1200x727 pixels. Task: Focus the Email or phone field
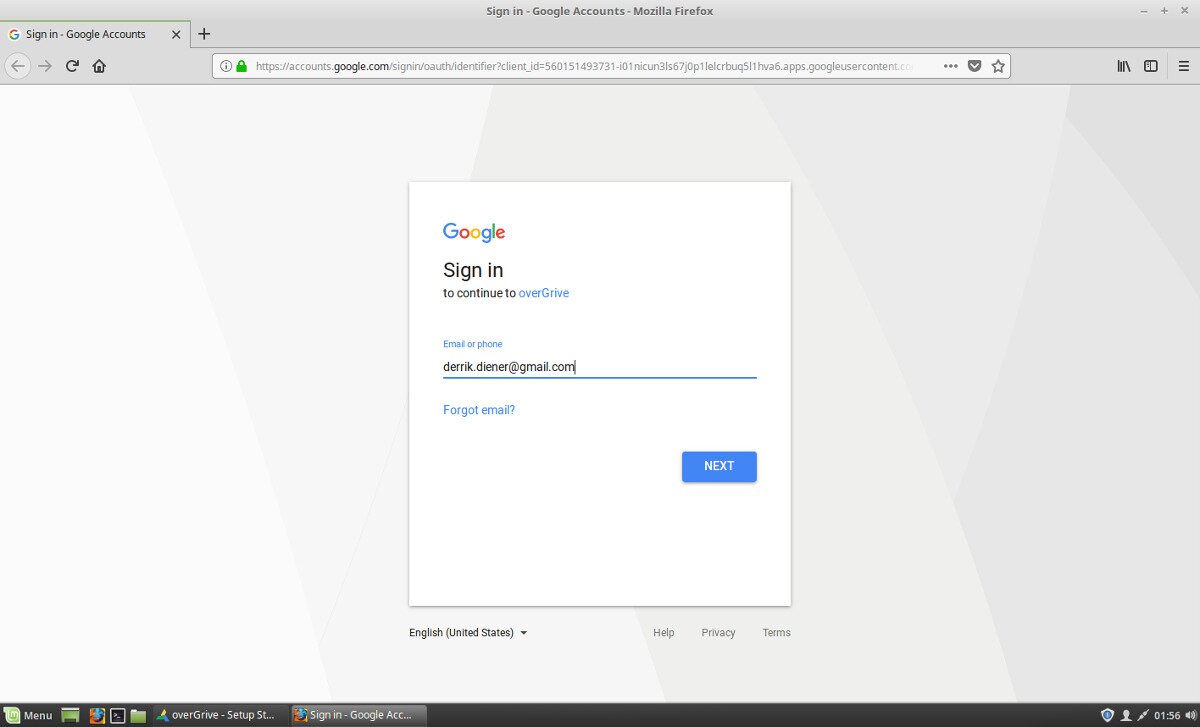pyautogui.click(x=600, y=367)
